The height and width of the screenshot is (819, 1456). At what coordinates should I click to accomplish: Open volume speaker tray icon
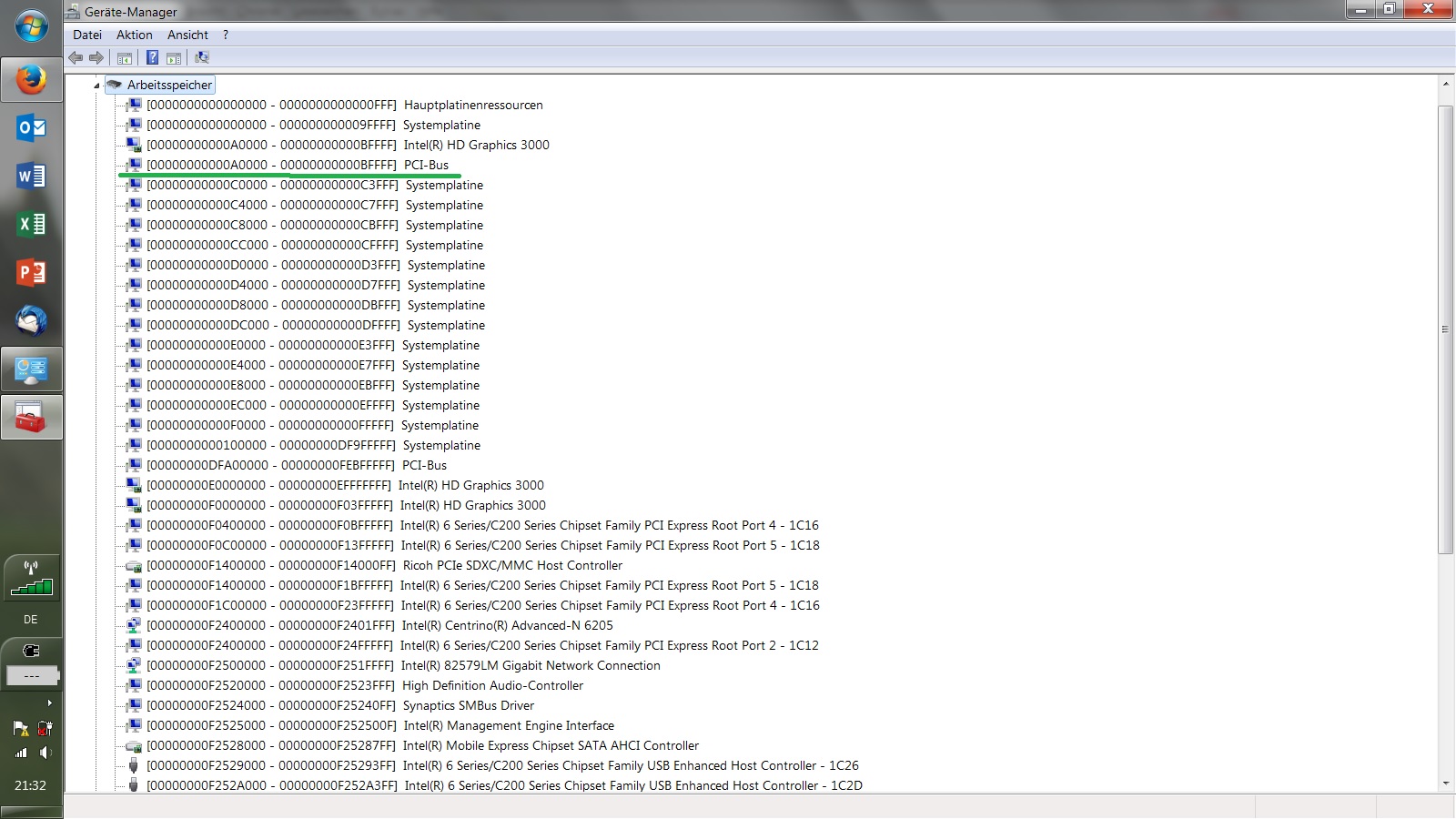44,753
